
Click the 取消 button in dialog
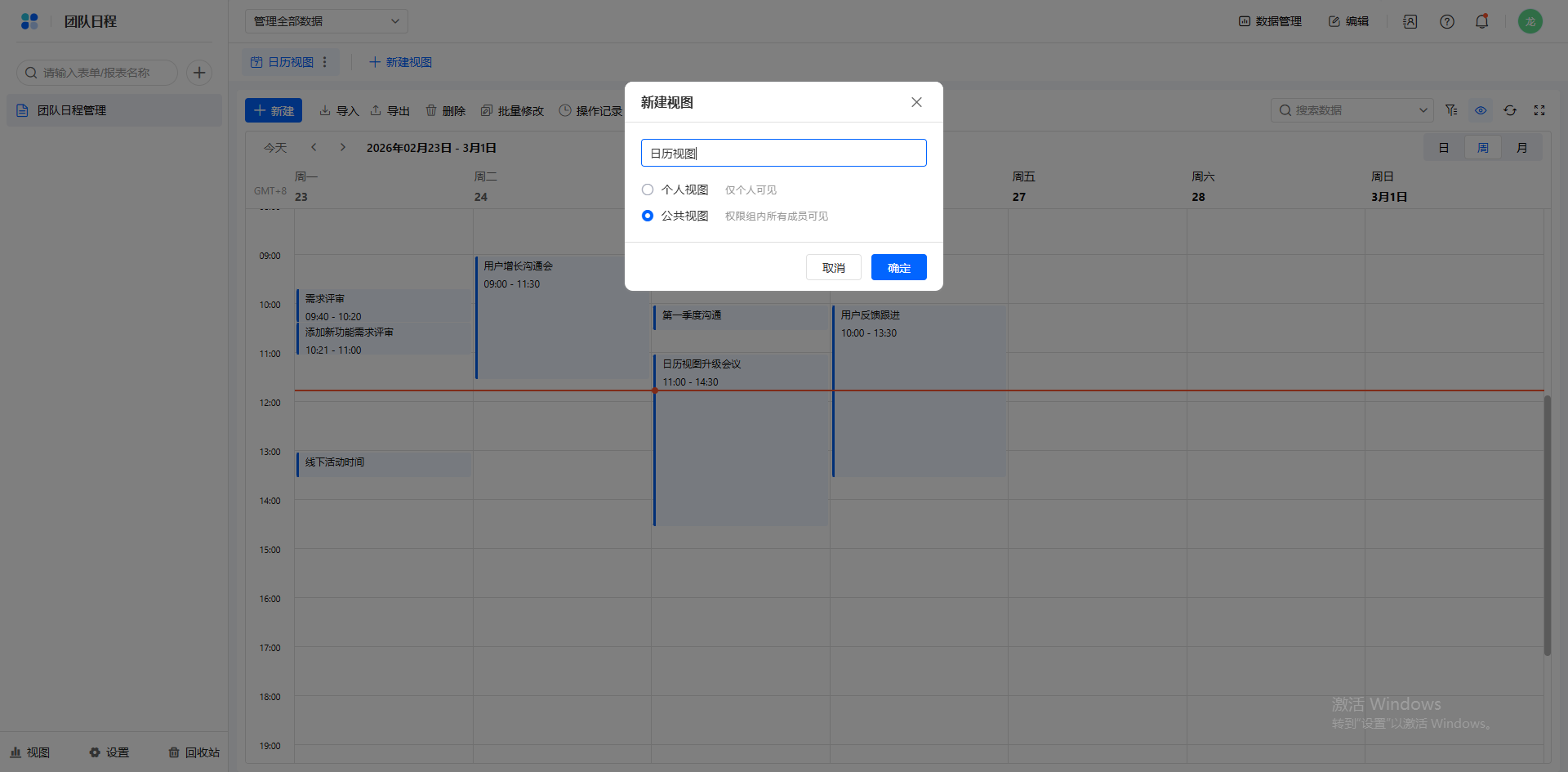tap(833, 267)
